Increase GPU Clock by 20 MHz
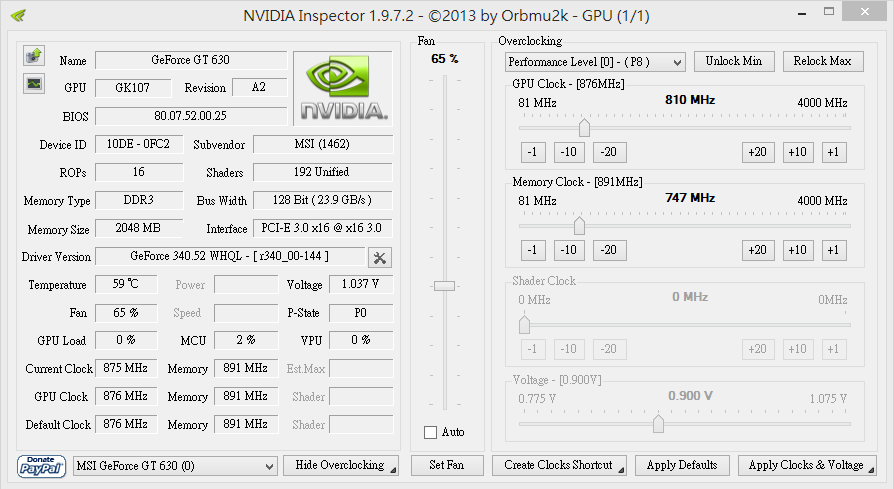 758,152
